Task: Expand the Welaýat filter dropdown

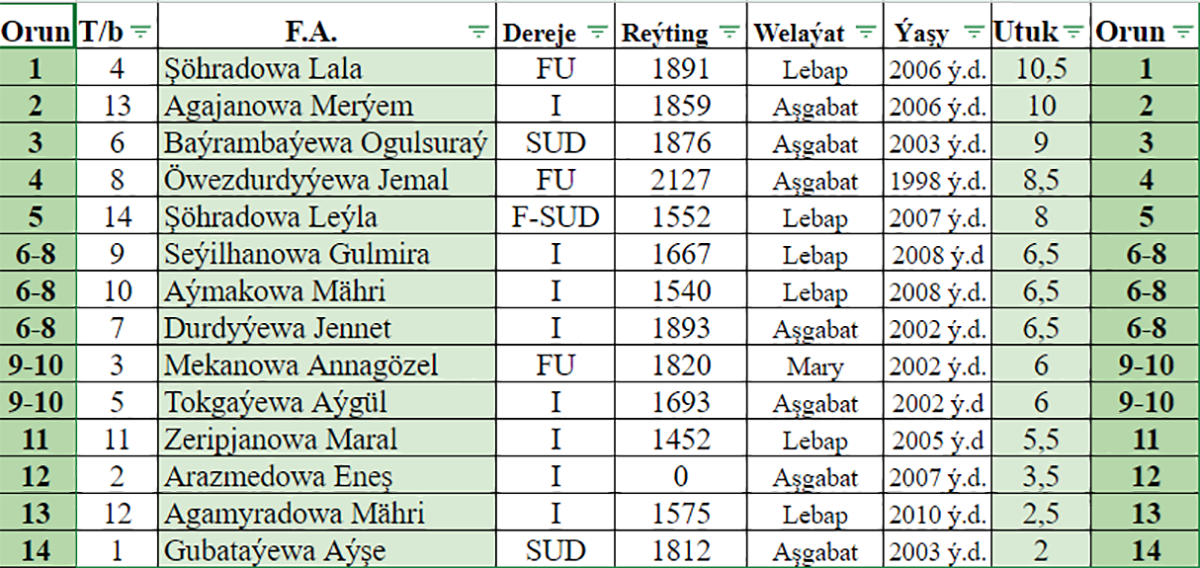Action: [863, 33]
